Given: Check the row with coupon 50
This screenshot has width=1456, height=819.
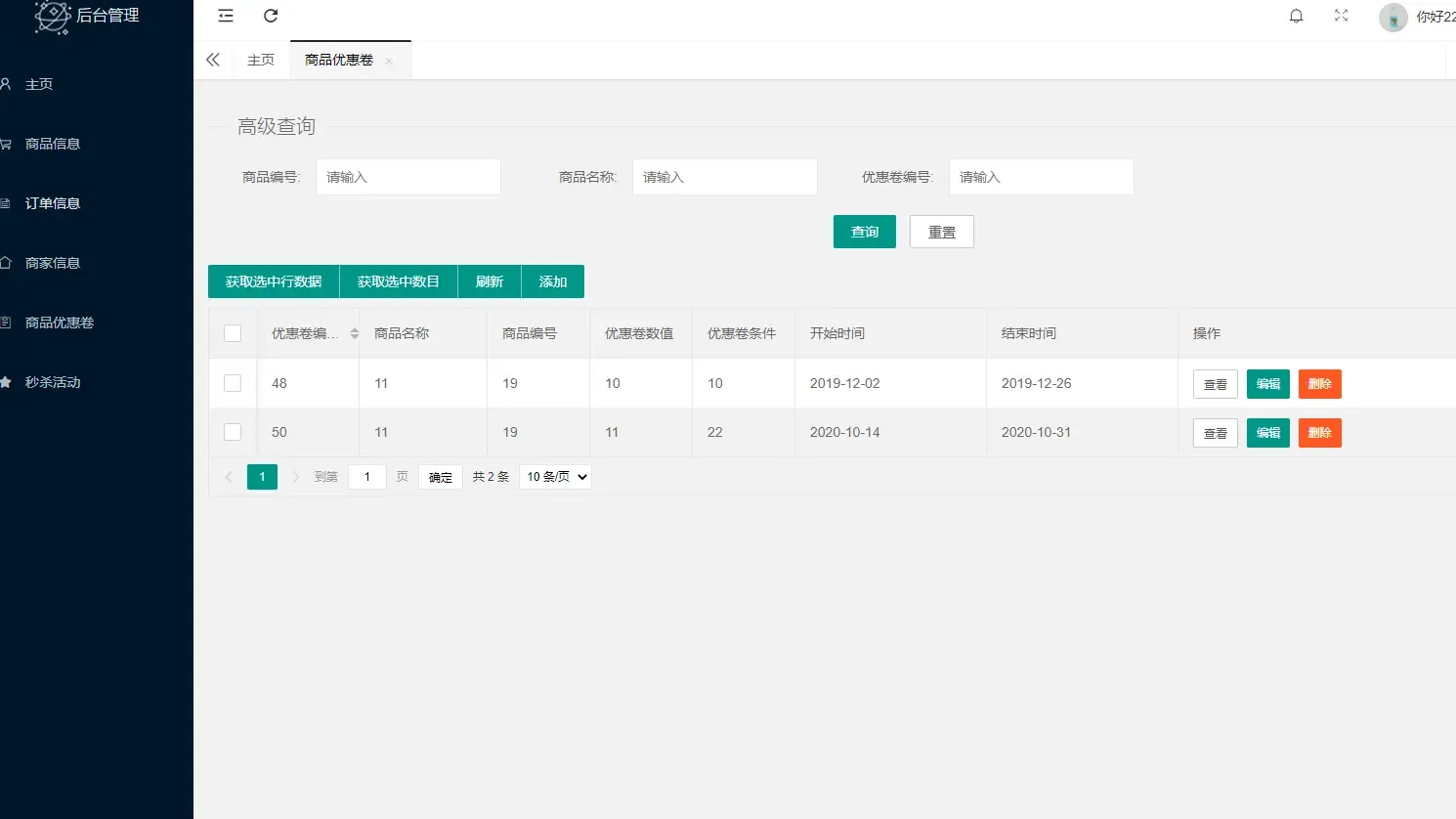Looking at the screenshot, I should point(233,432).
